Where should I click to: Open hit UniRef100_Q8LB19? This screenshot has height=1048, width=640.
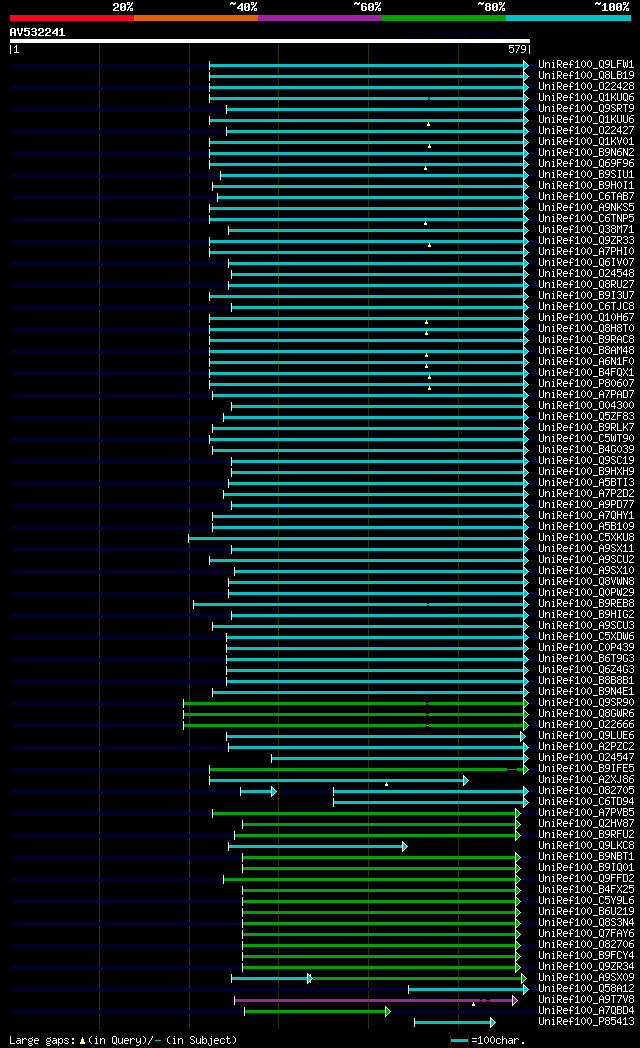pyautogui.click(x=586, y=76)
